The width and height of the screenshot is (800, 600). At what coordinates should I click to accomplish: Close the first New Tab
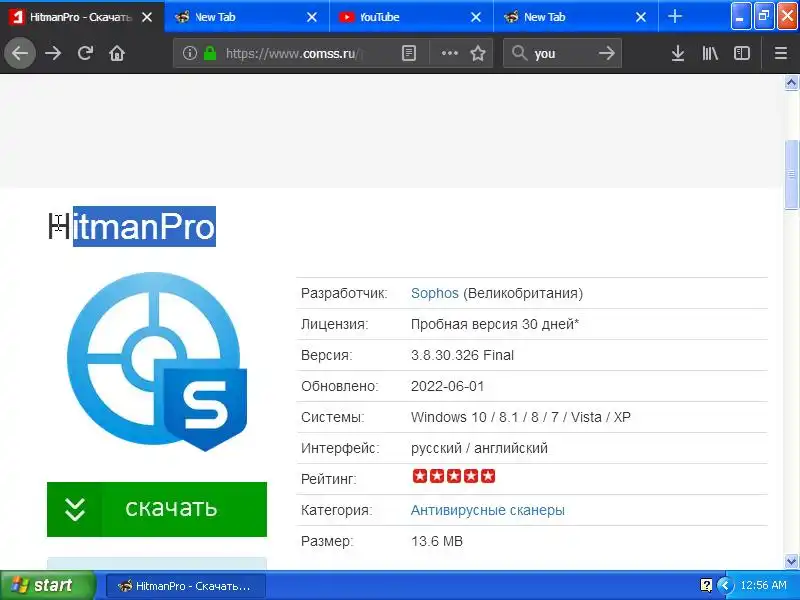tap(312, 17)
